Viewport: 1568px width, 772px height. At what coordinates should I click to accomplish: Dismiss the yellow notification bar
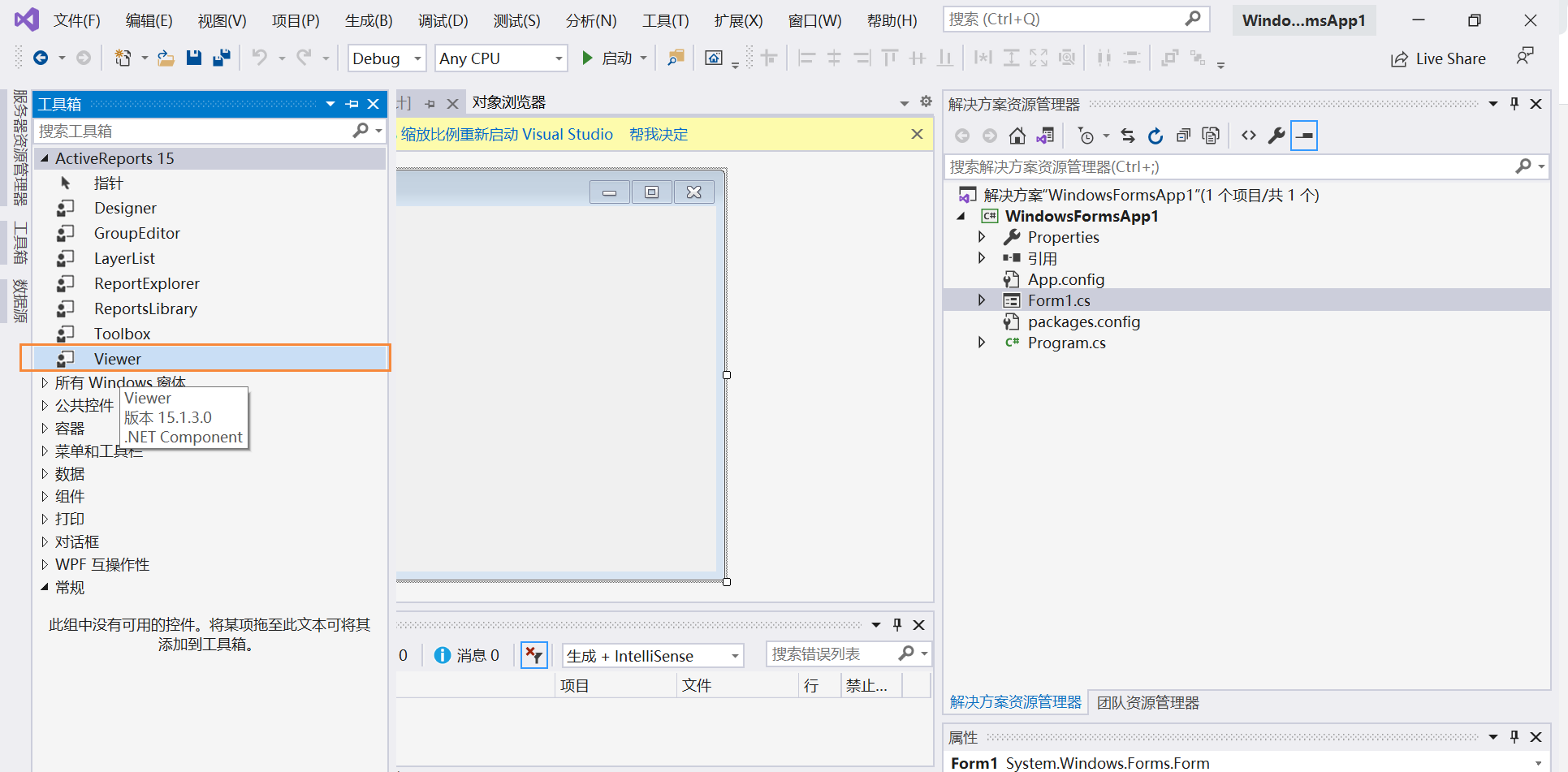(x=917, y=134)
